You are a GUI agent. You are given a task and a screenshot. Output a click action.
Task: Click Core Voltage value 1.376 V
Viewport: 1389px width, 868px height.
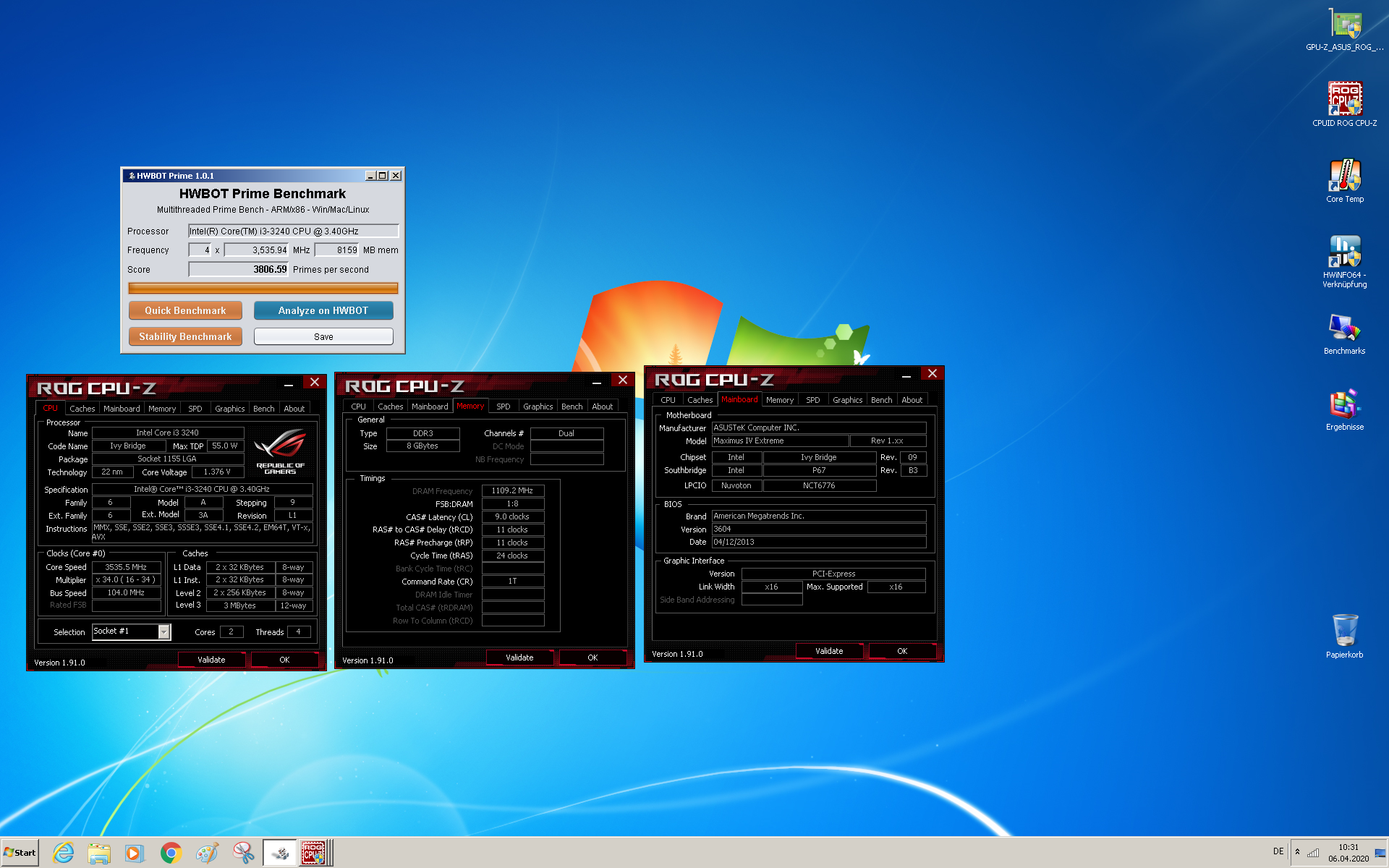click(217, 472)
